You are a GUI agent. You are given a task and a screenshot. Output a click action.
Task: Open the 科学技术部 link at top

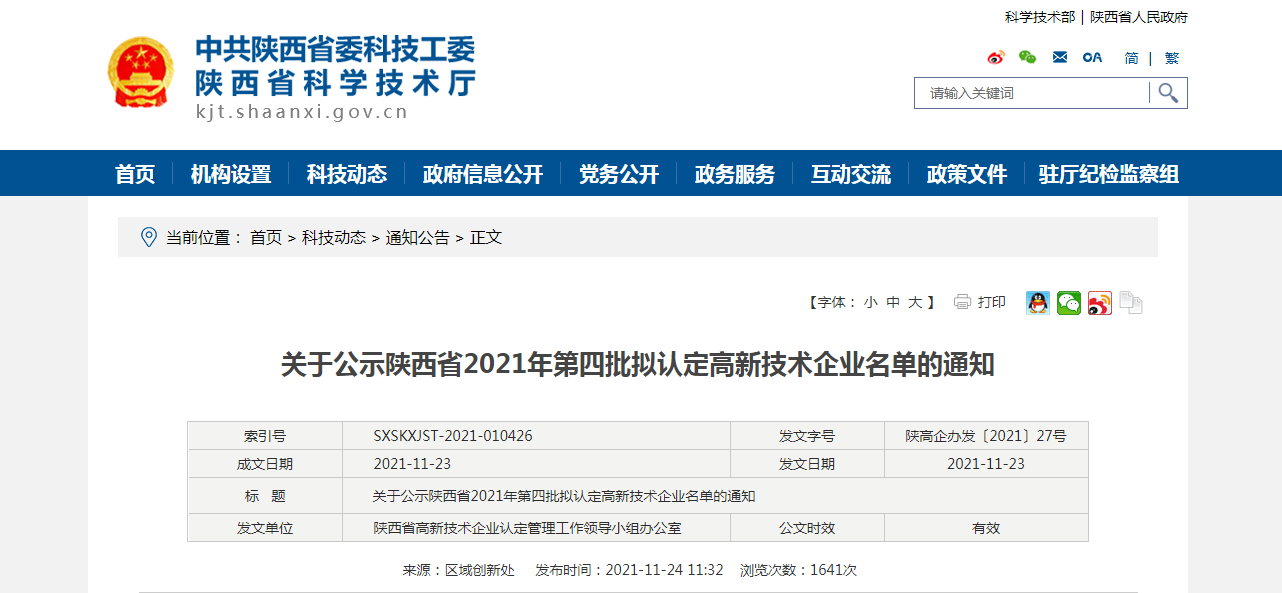[x=1040, y=17]
